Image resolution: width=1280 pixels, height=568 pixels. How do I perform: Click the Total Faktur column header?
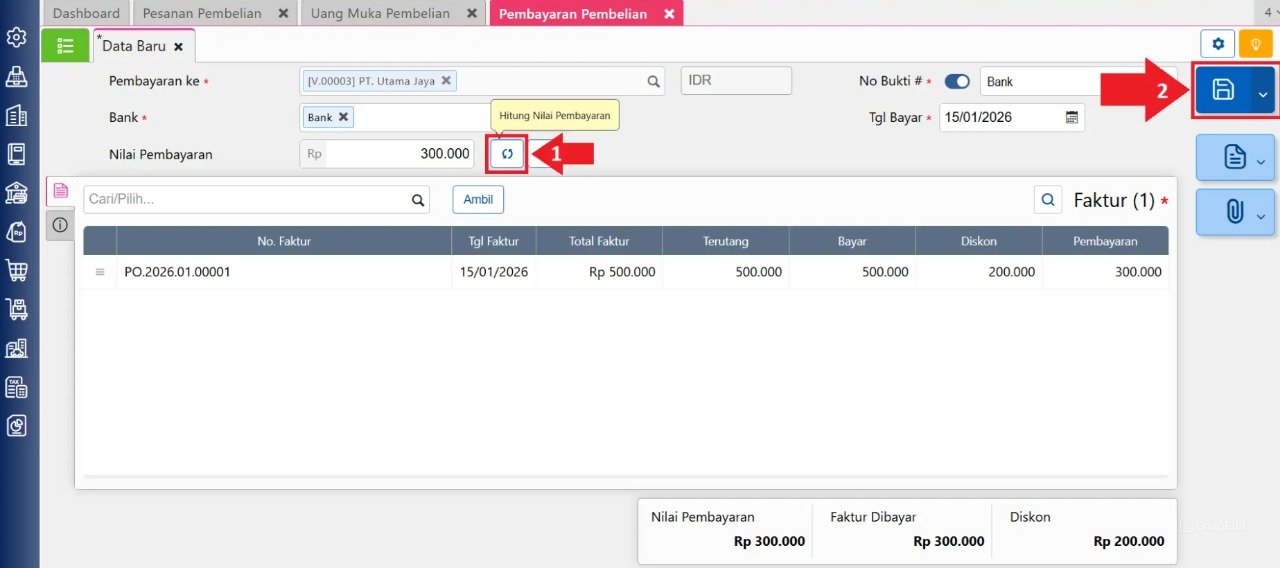click(x=599, y=241)
